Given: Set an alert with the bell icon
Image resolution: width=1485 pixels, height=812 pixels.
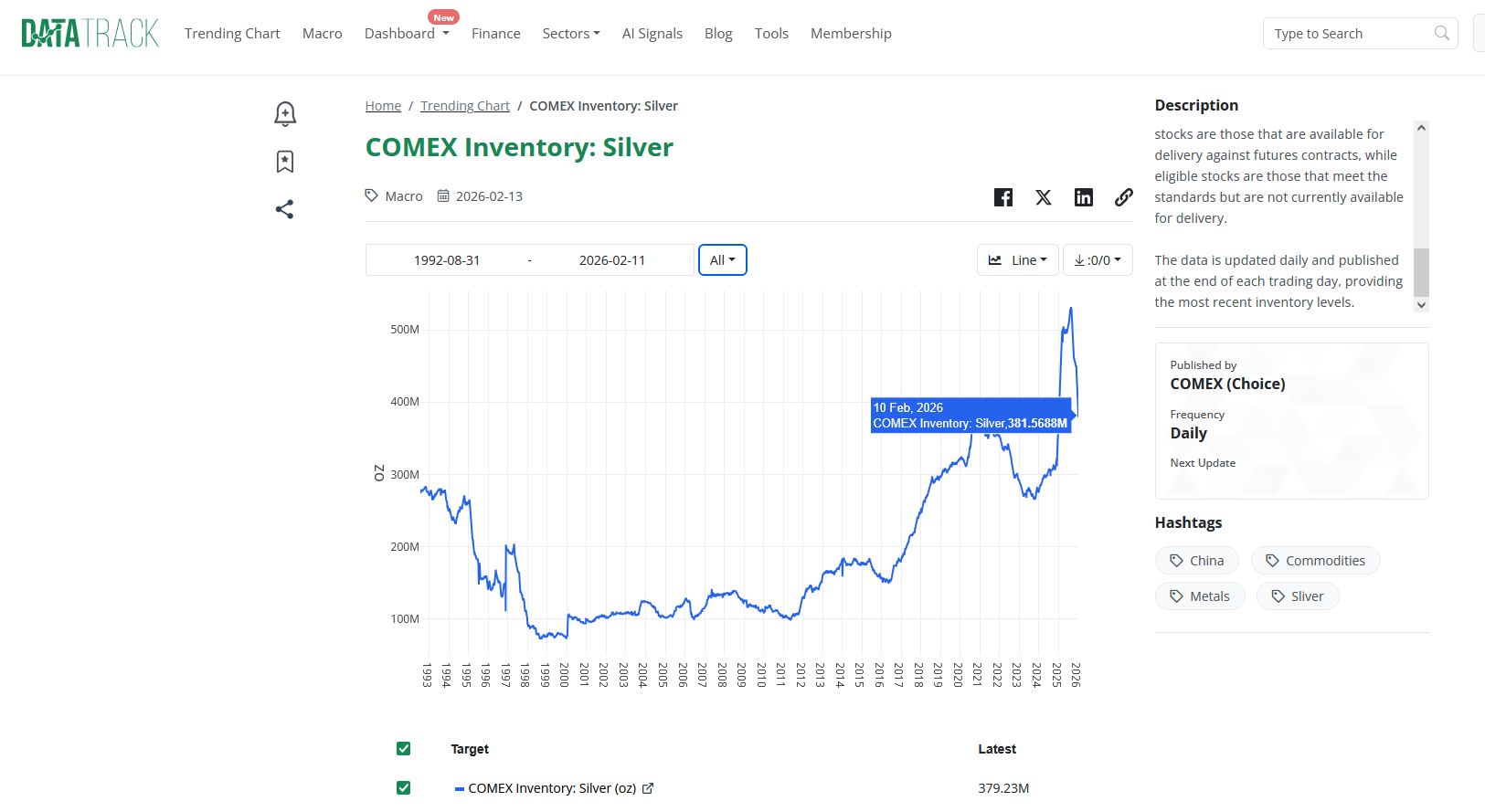Looking at the screenshot, I should tap(285, 113).
